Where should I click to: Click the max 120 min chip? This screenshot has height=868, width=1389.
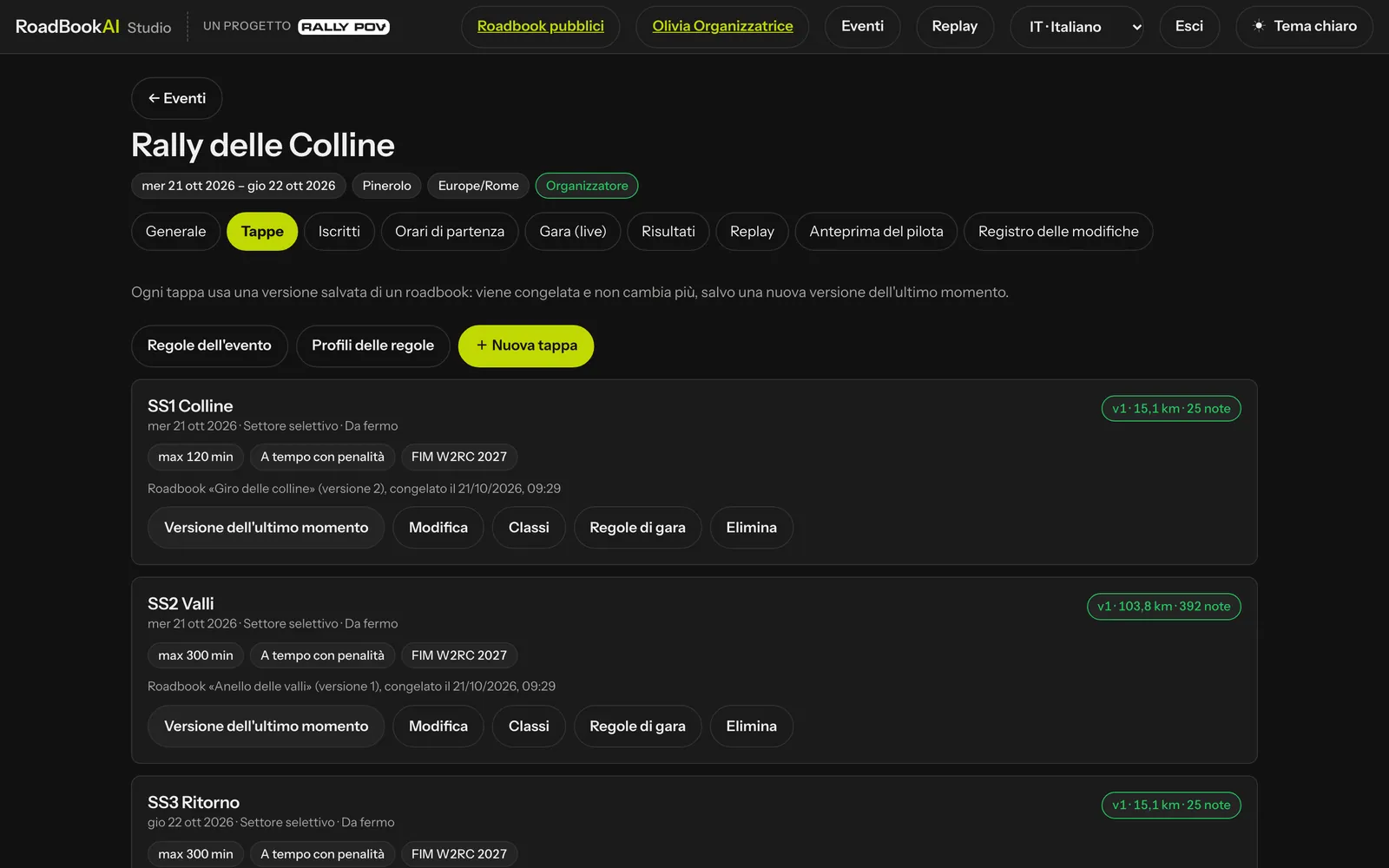[195, 457]
